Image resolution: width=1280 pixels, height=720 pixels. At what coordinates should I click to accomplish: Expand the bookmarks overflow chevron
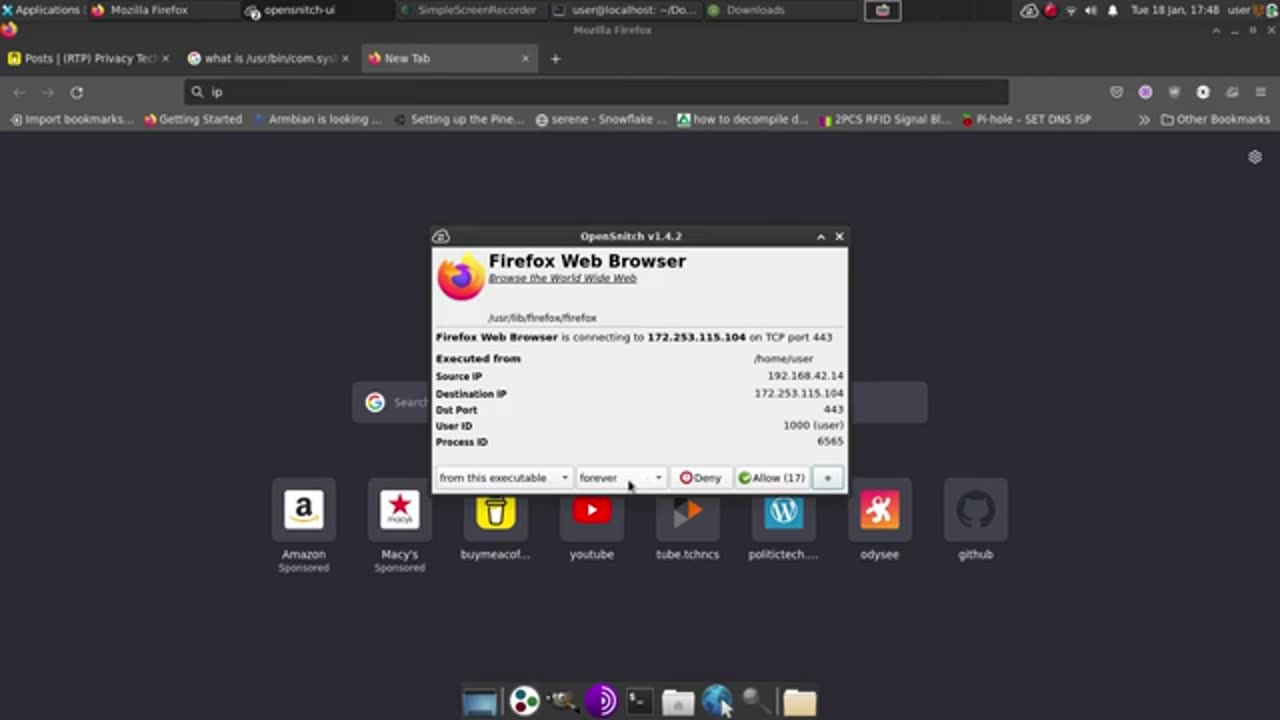coord(1144,119)
